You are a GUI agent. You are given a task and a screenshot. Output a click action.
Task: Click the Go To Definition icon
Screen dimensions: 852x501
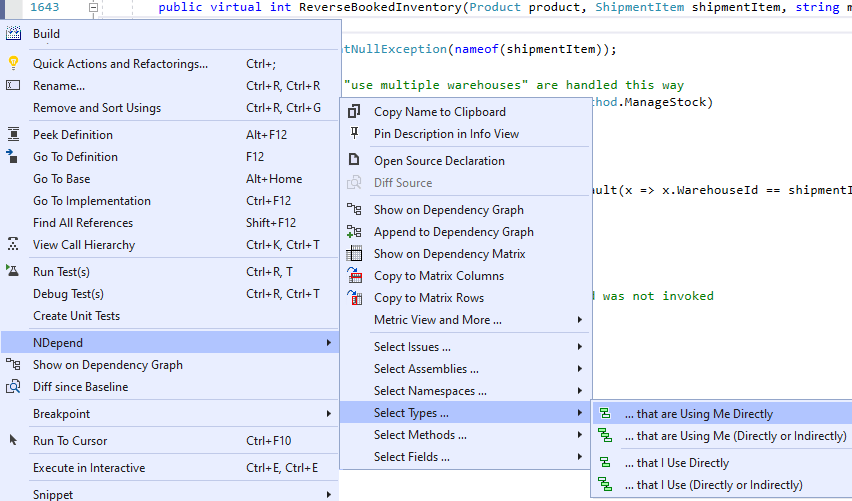pyautogui.click(x=12, y=156)
